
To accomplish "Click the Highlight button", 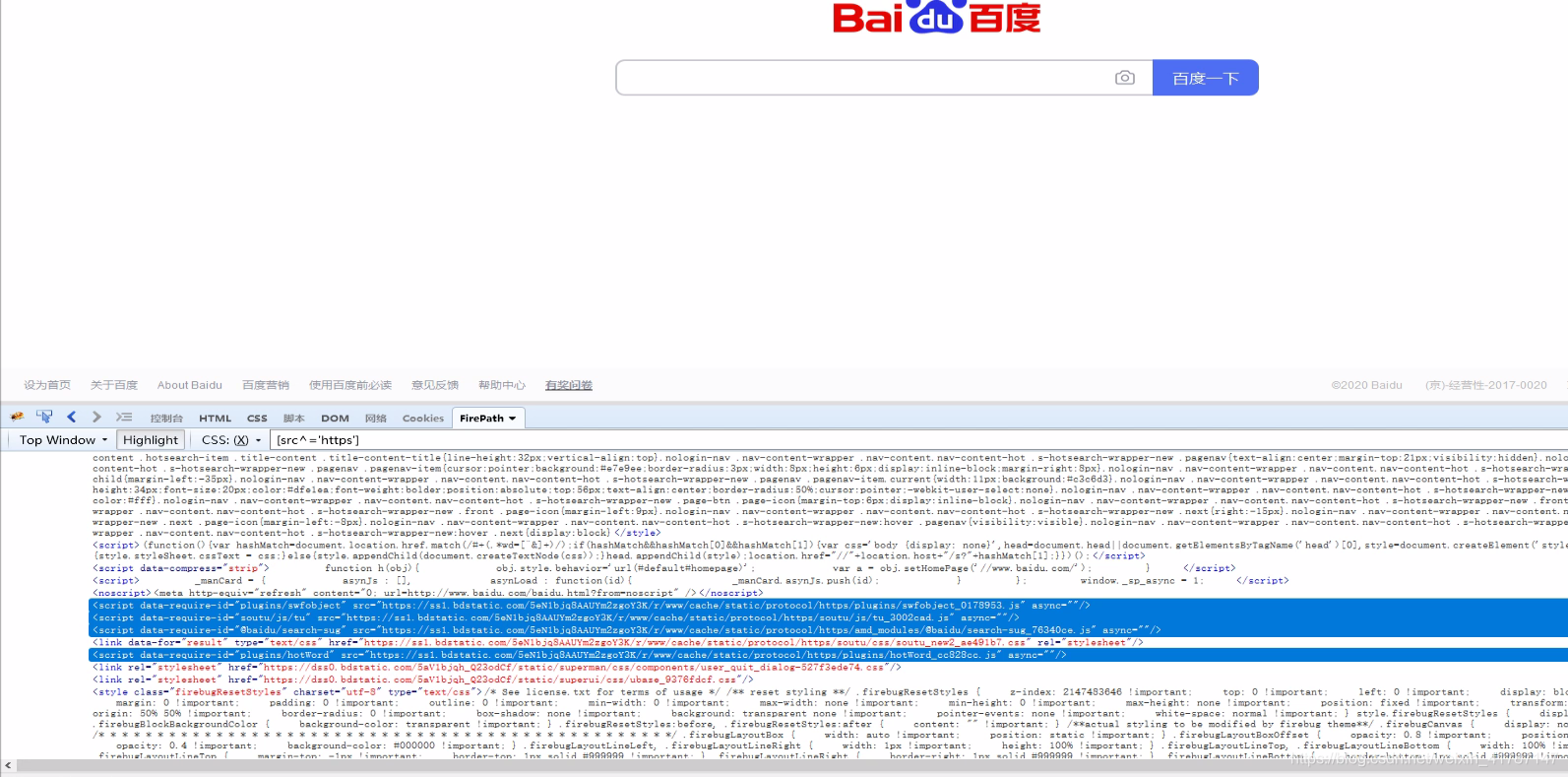I will pos(151,440).
